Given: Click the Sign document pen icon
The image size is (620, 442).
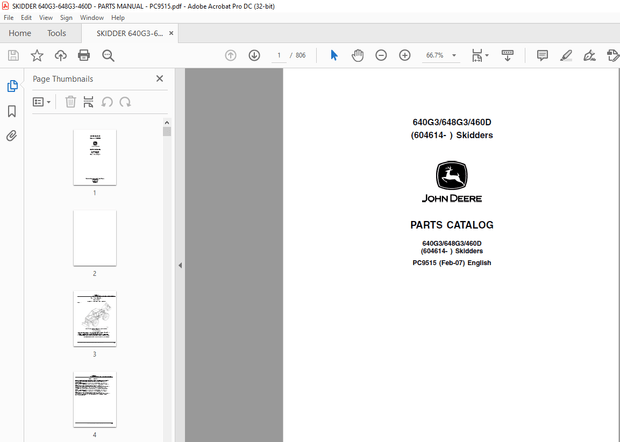Looking at the screenshot, I should click(589, 55).
